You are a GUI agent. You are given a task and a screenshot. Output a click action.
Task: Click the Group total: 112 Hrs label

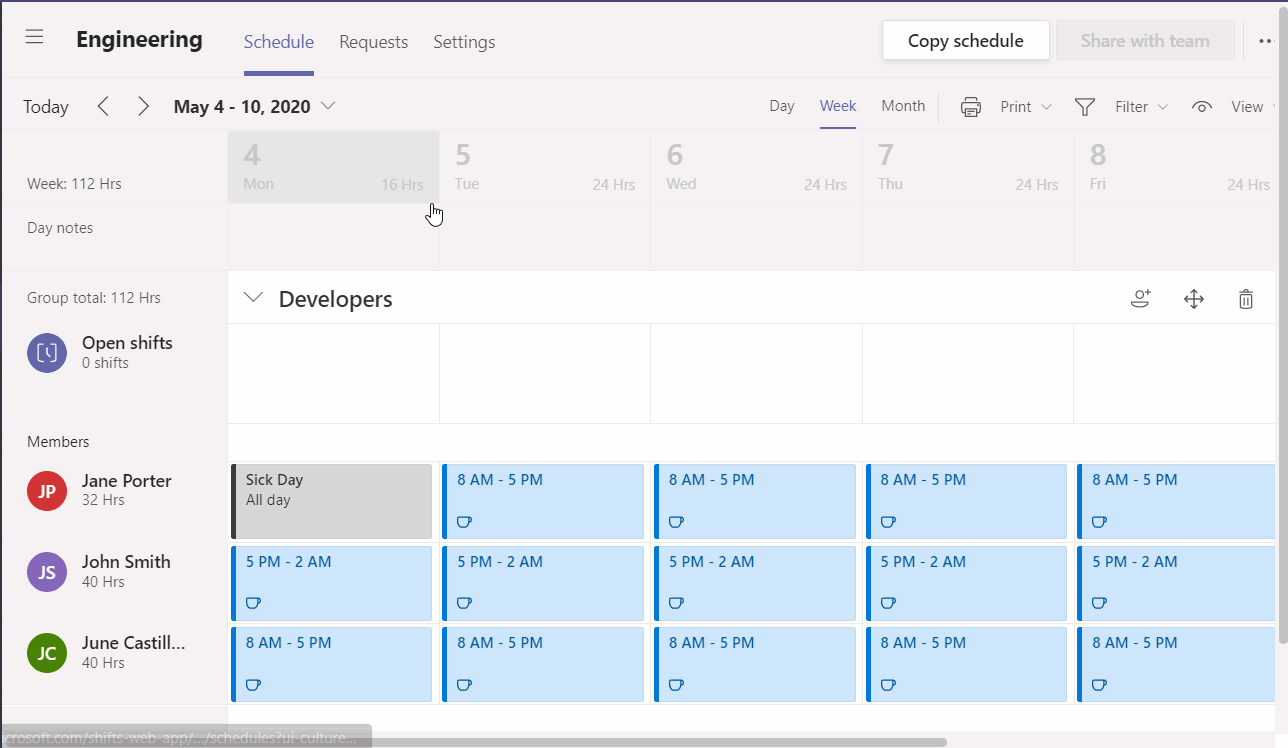point(94,298)
